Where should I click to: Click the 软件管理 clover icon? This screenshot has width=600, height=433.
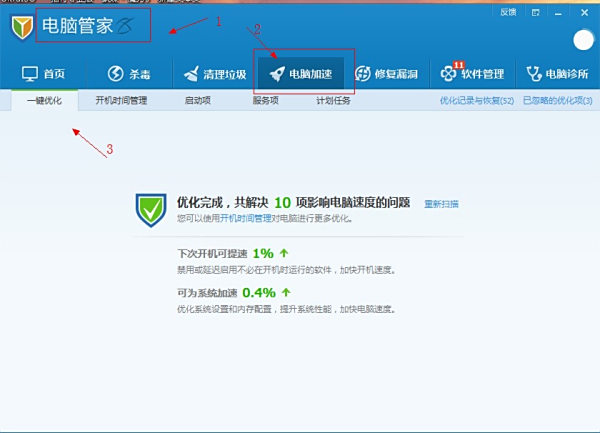click(448, 73)
